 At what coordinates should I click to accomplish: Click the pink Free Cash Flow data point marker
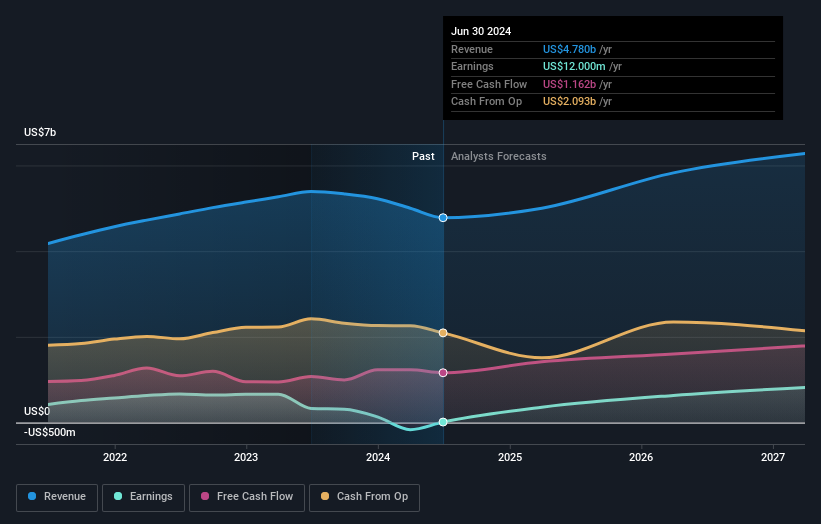pos(443,373)
